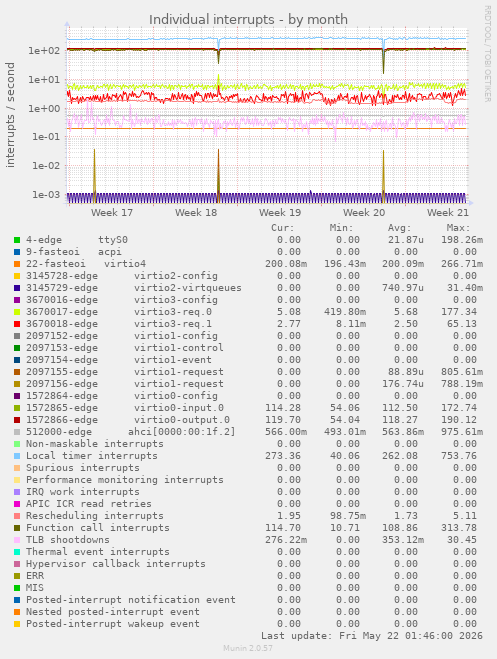497x659 pixels.
Task: Click the pink swatch beside TLB shootdowns
Action: pos(17,540)
